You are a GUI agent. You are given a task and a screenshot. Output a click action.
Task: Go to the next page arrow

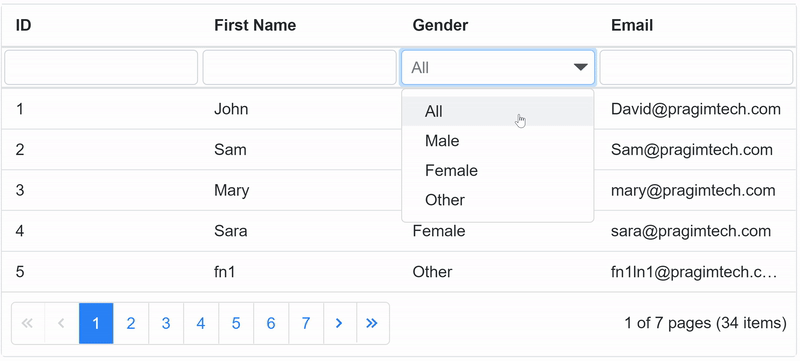(x=340, y=323)
